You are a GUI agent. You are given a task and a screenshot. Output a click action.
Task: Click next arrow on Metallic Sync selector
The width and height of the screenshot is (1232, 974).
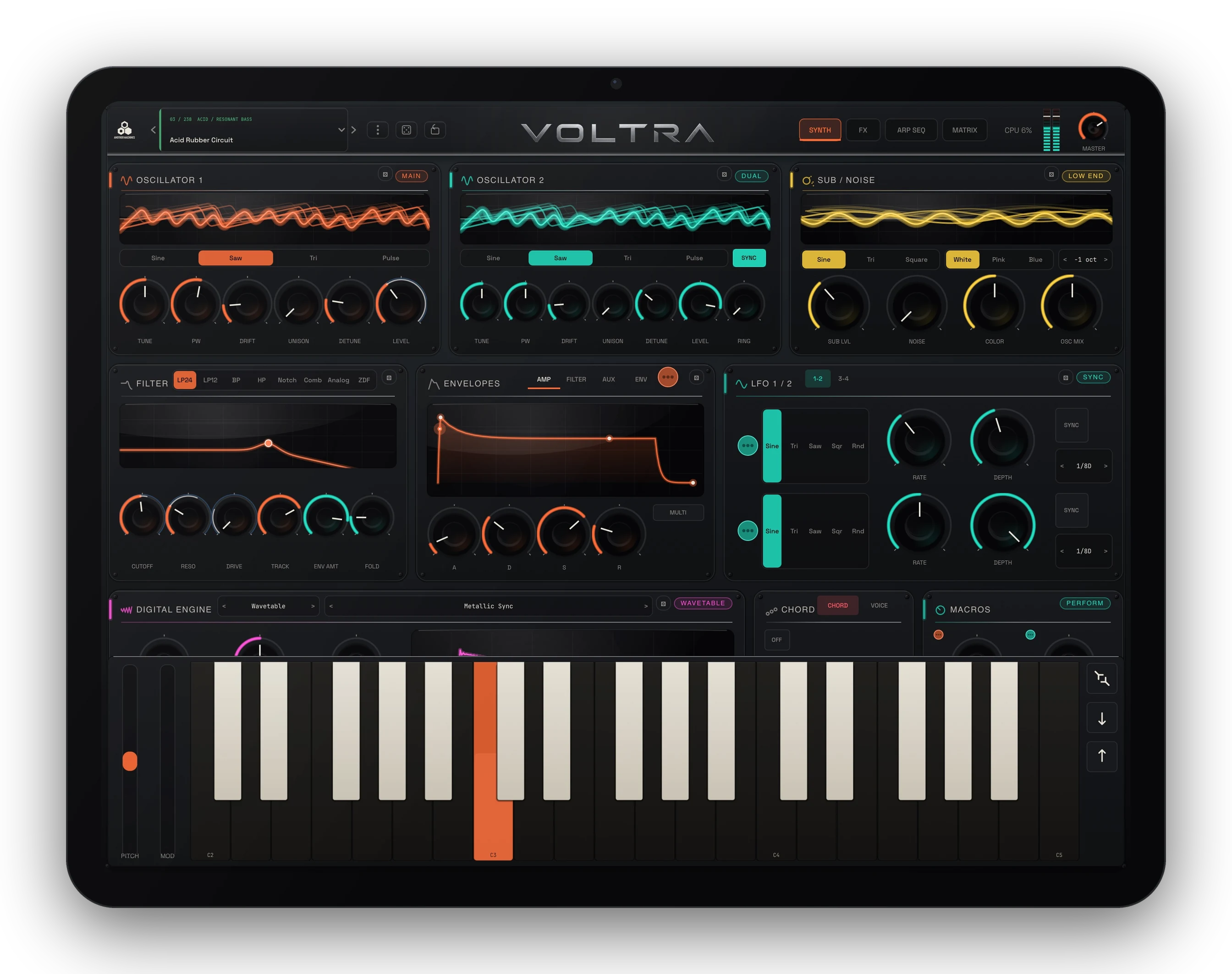[x=646, y=606]
